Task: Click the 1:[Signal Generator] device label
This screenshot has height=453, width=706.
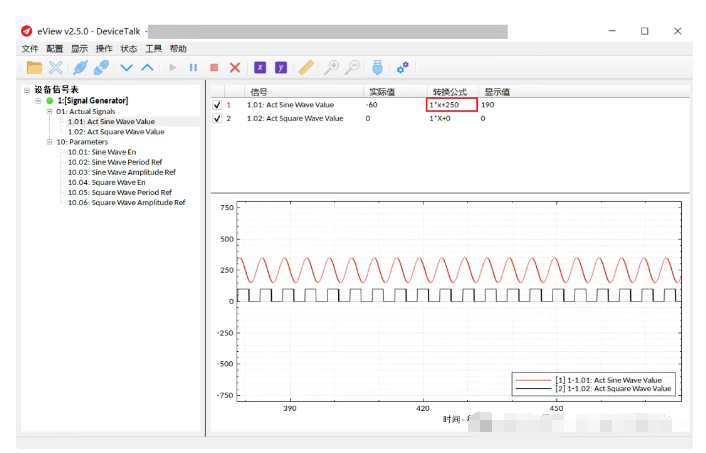Action: tap(93, 100)
